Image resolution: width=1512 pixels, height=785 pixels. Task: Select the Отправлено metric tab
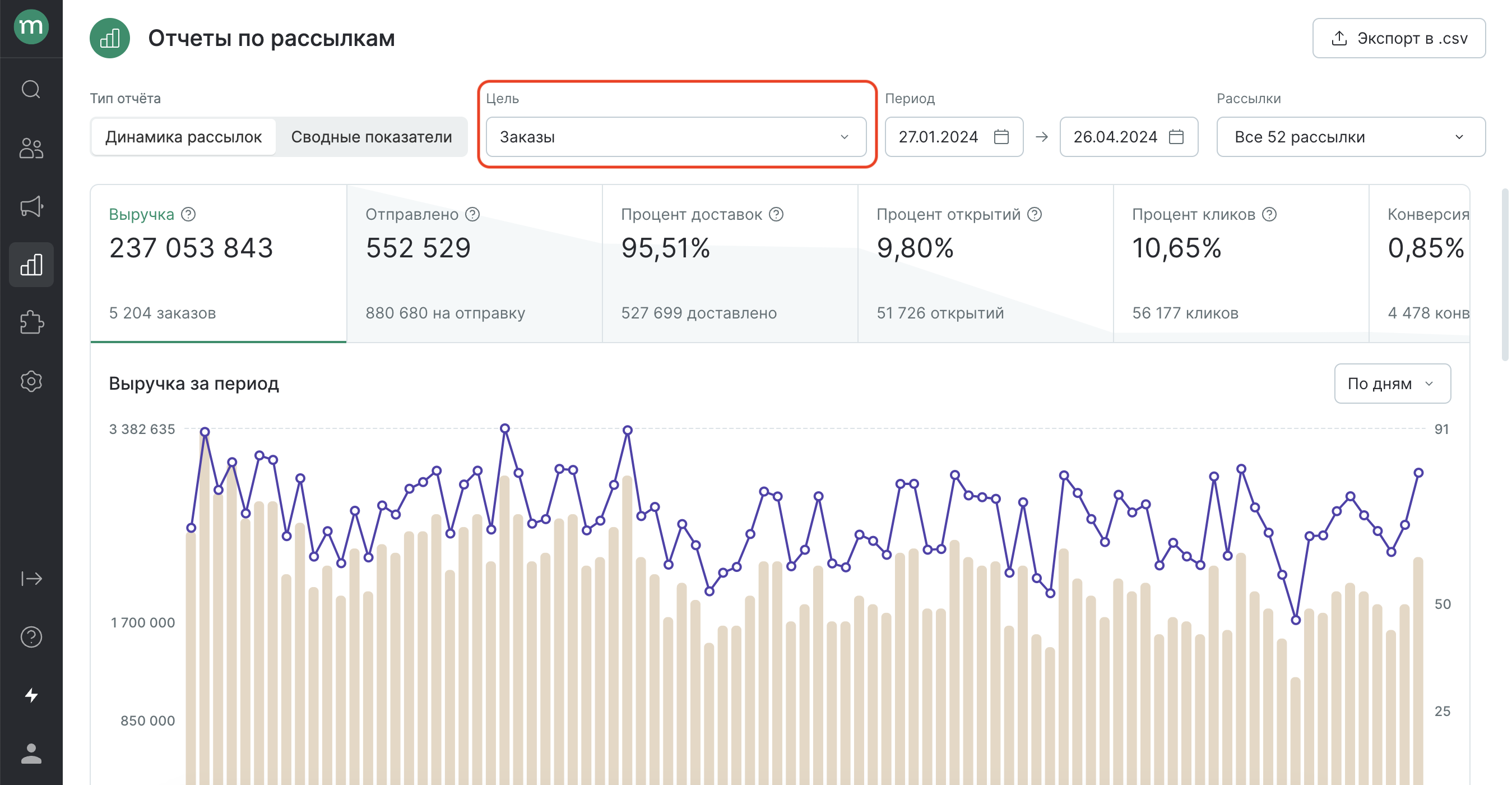click(x=474, y=263)
